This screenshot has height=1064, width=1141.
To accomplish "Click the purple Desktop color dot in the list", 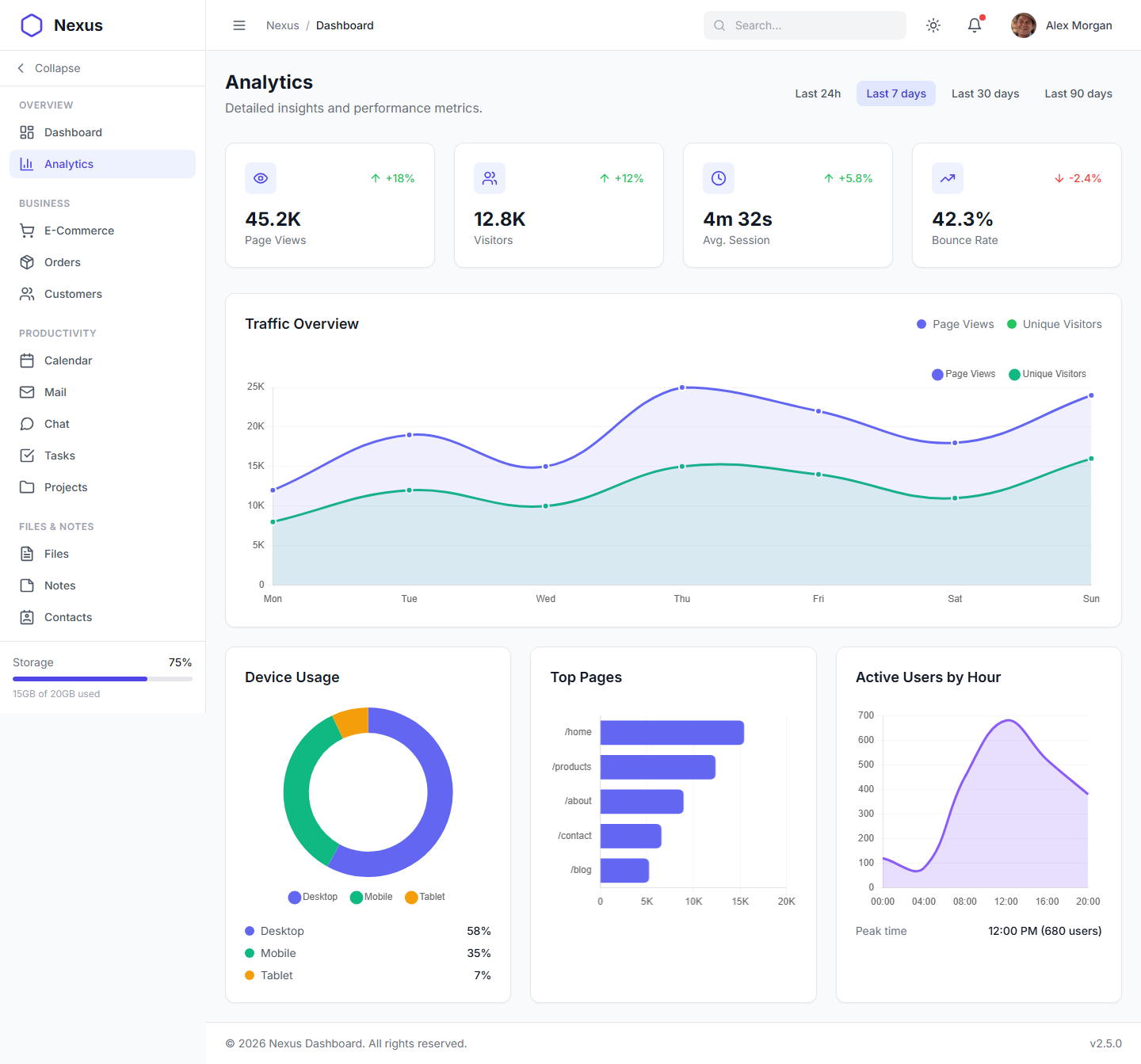I will click(x=250, y=931).
